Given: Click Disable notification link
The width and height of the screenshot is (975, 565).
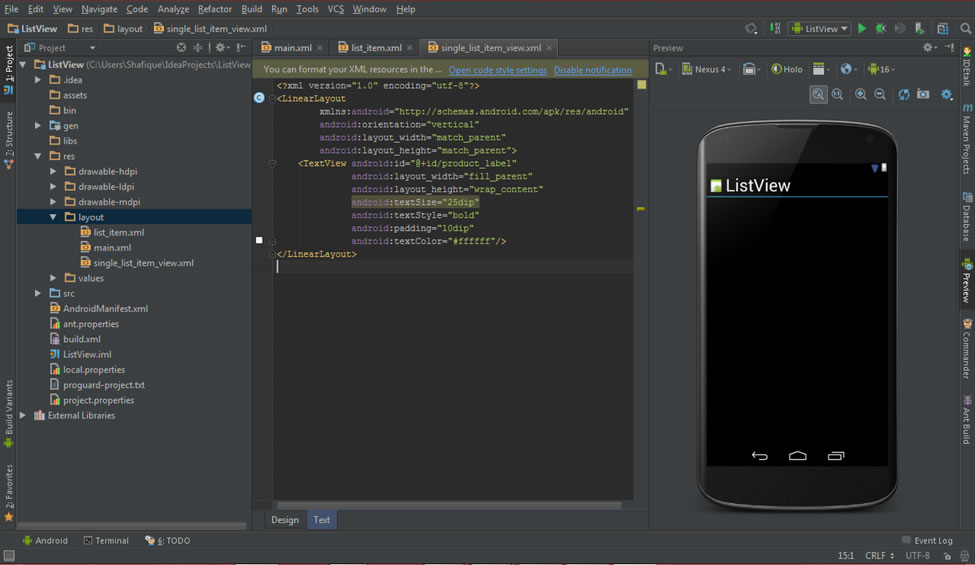Looking at the screenshot, I should (x=593, y=70).
